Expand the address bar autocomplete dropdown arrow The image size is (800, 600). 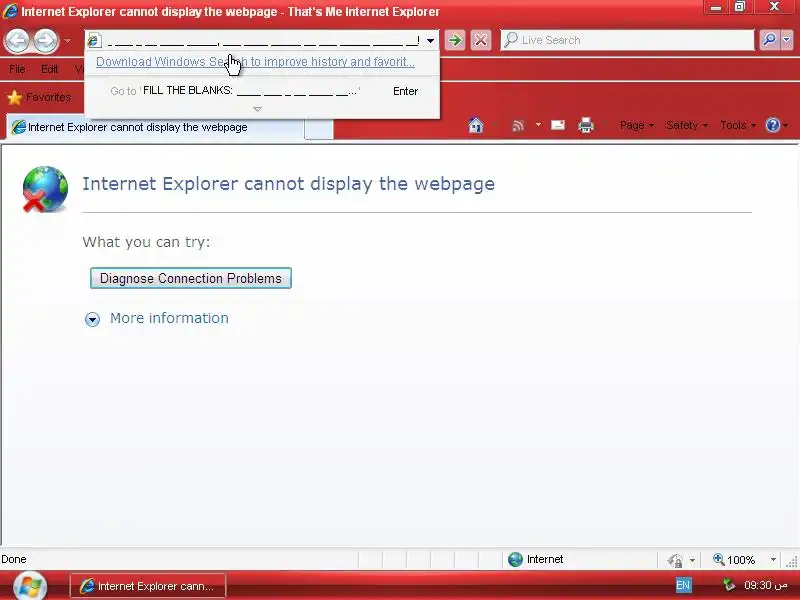[431, 40]
